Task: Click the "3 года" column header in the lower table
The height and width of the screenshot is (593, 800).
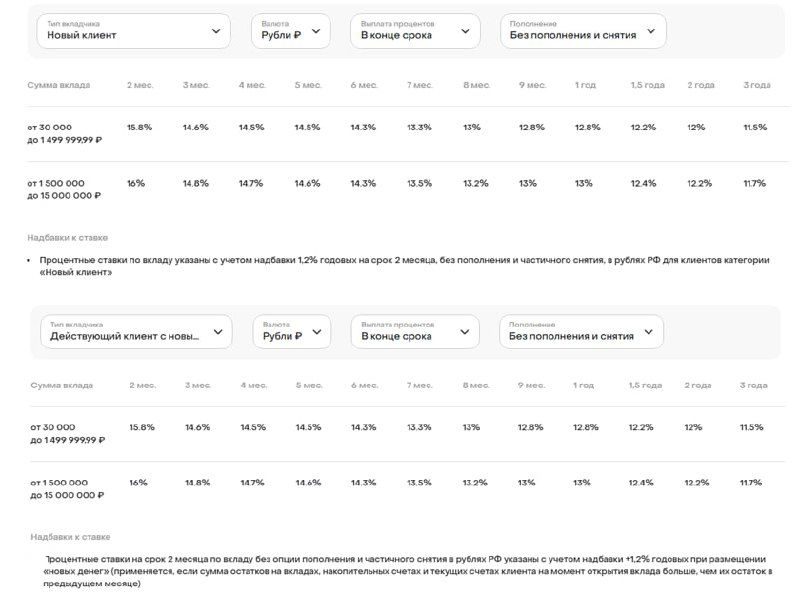Action: coord(753,385)
